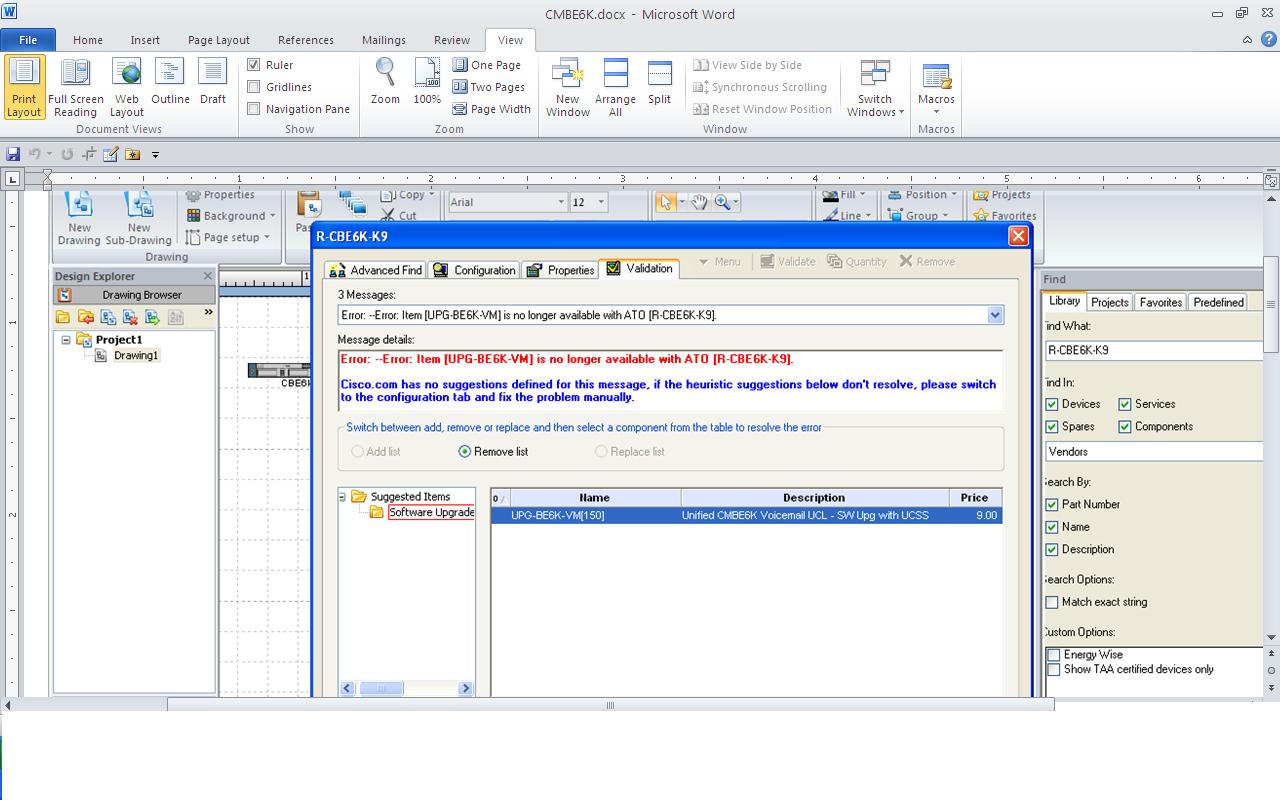Viewport: 1280px width, 800px height.
Task: Switch to Print Layout view
Action: pos(24,87)
